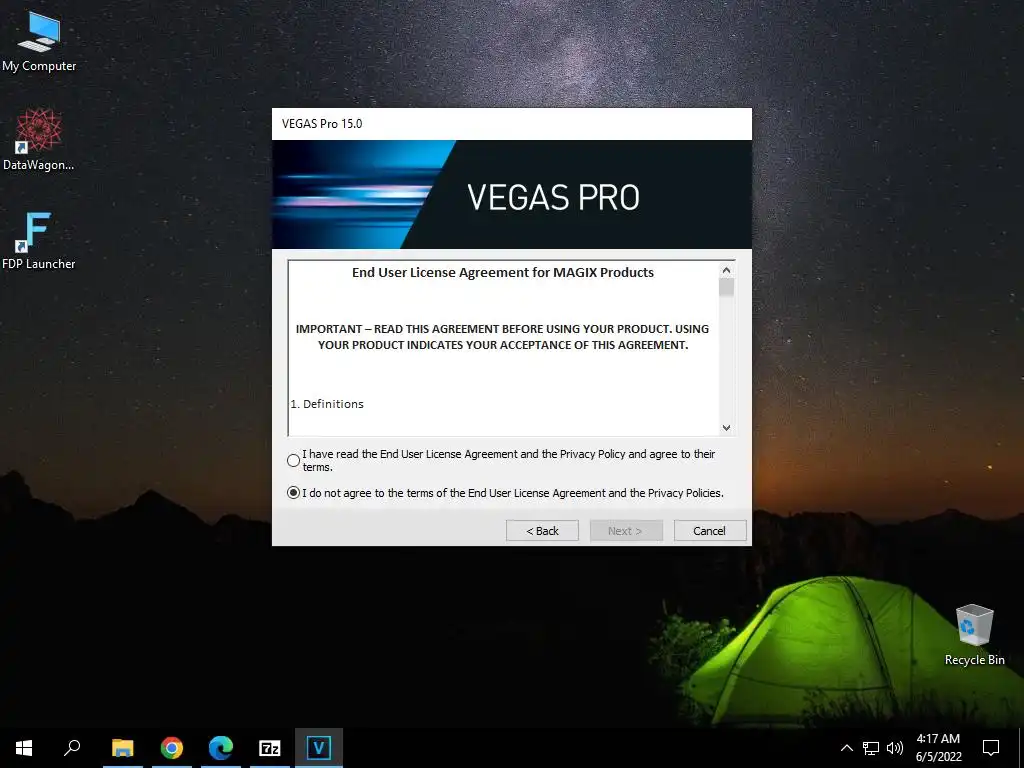Open My Computer desktop icon
1024x768 pixels.
tap(39, 41)
